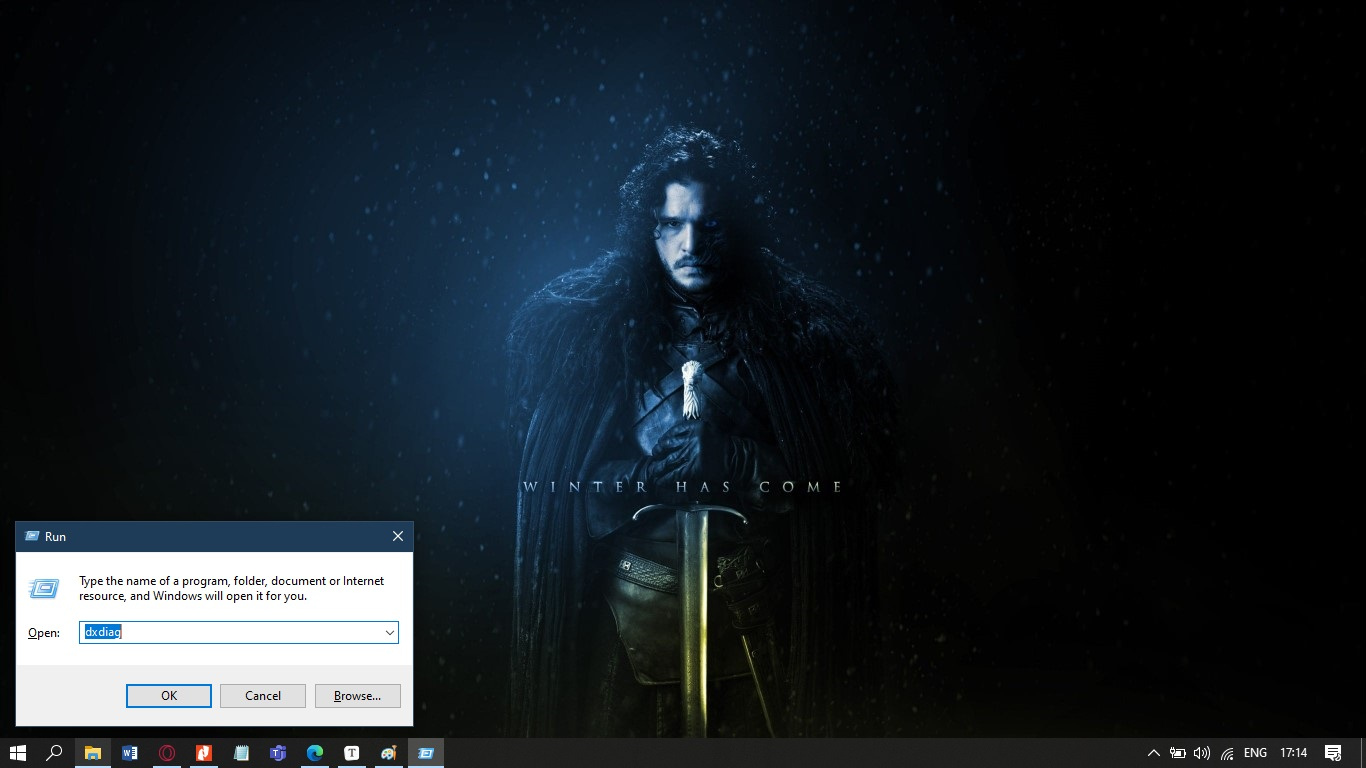Launch Microsoft Edge from taskbar

pos(315,753)
